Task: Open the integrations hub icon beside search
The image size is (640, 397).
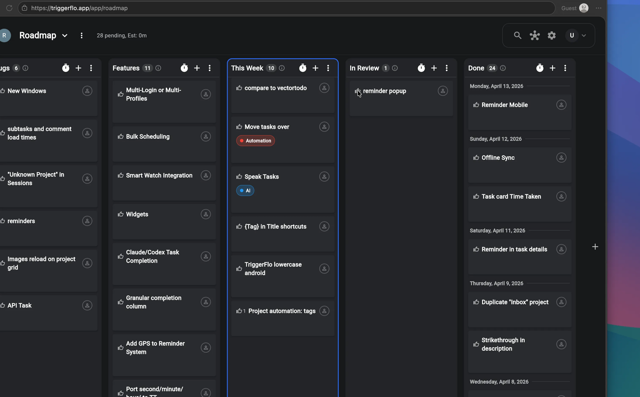Action: pos(535,35)
